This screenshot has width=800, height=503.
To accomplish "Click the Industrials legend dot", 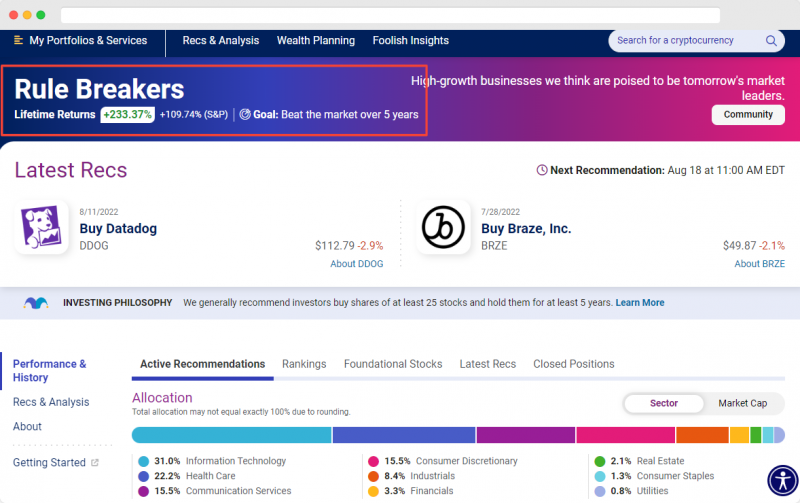I will 373,476.
